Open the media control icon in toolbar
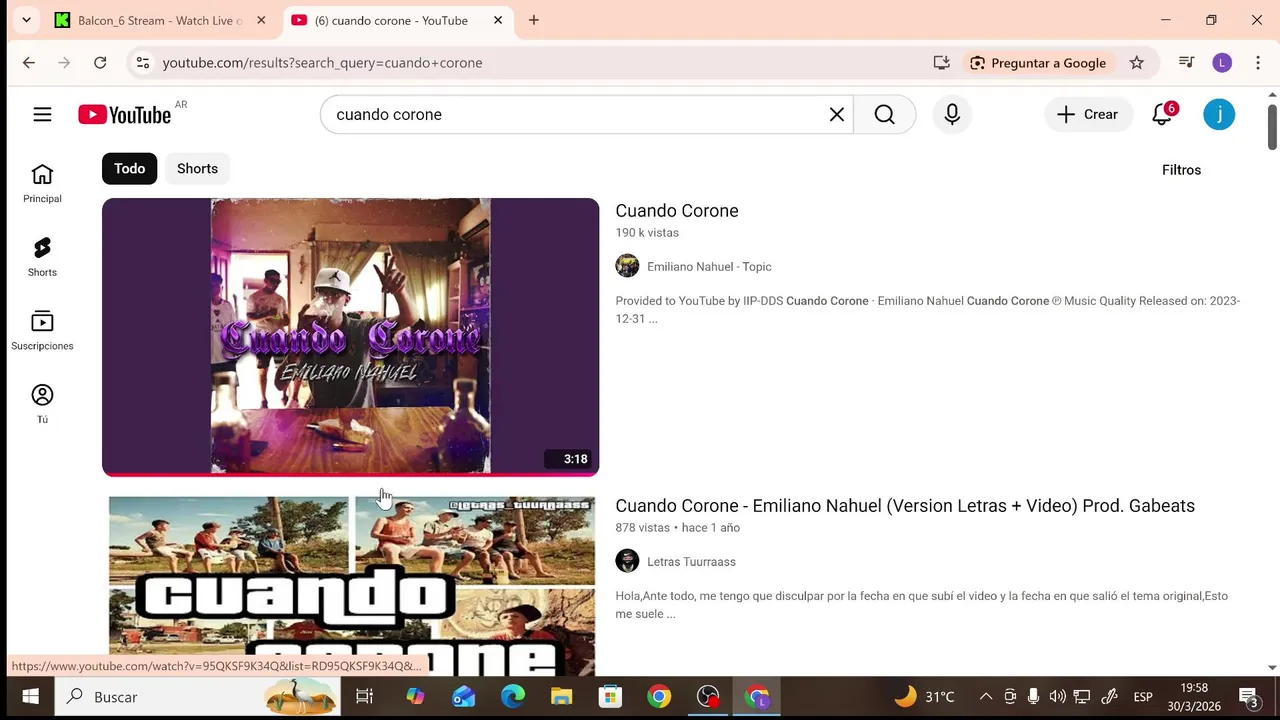 (x=1187, y=63)
